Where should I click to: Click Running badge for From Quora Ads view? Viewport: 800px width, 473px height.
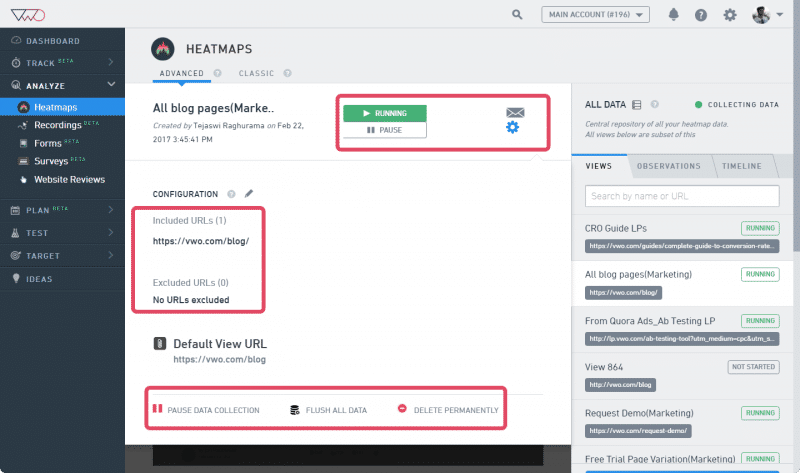[x=760, y=320]
